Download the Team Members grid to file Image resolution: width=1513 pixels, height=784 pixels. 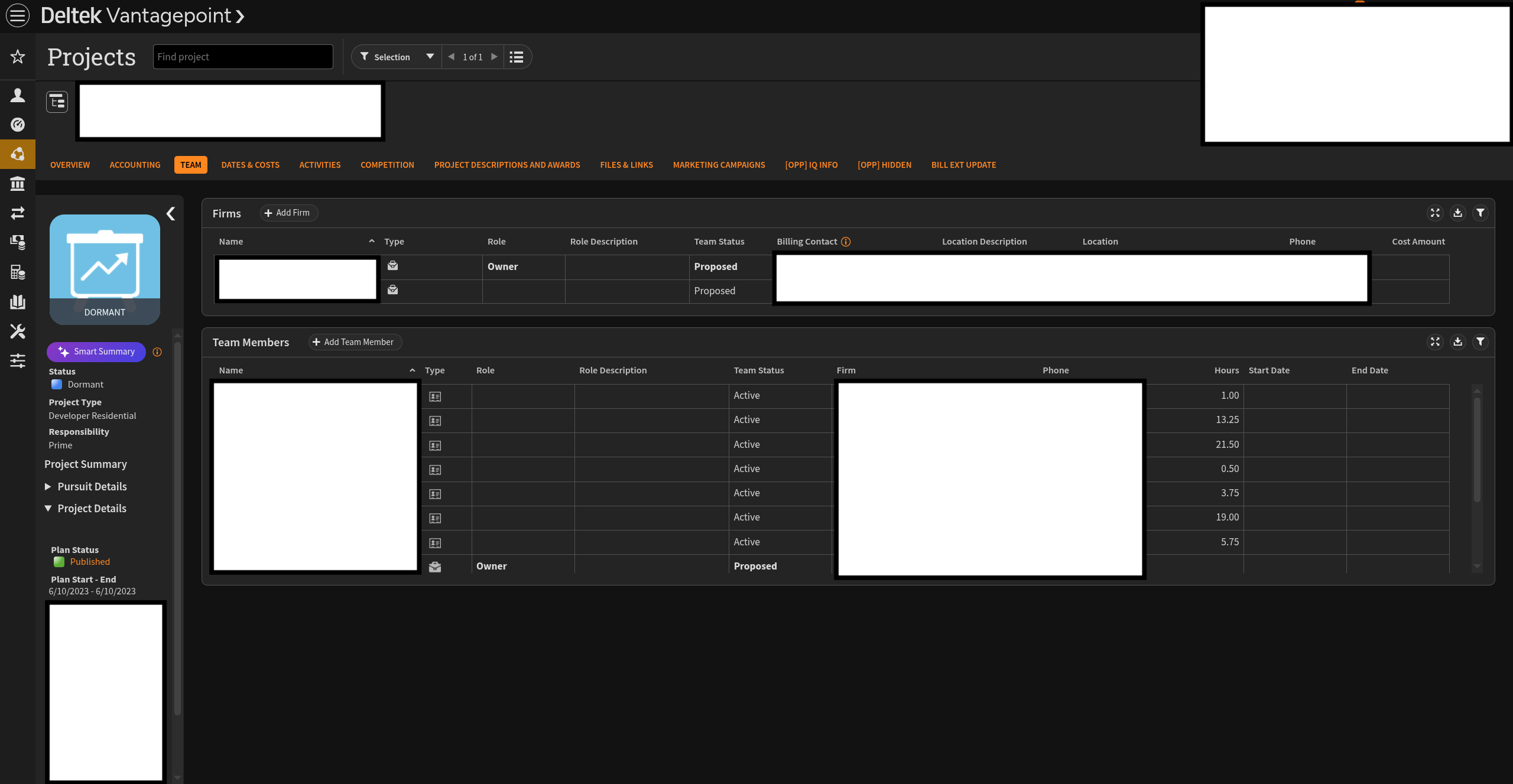point(1458,342)
